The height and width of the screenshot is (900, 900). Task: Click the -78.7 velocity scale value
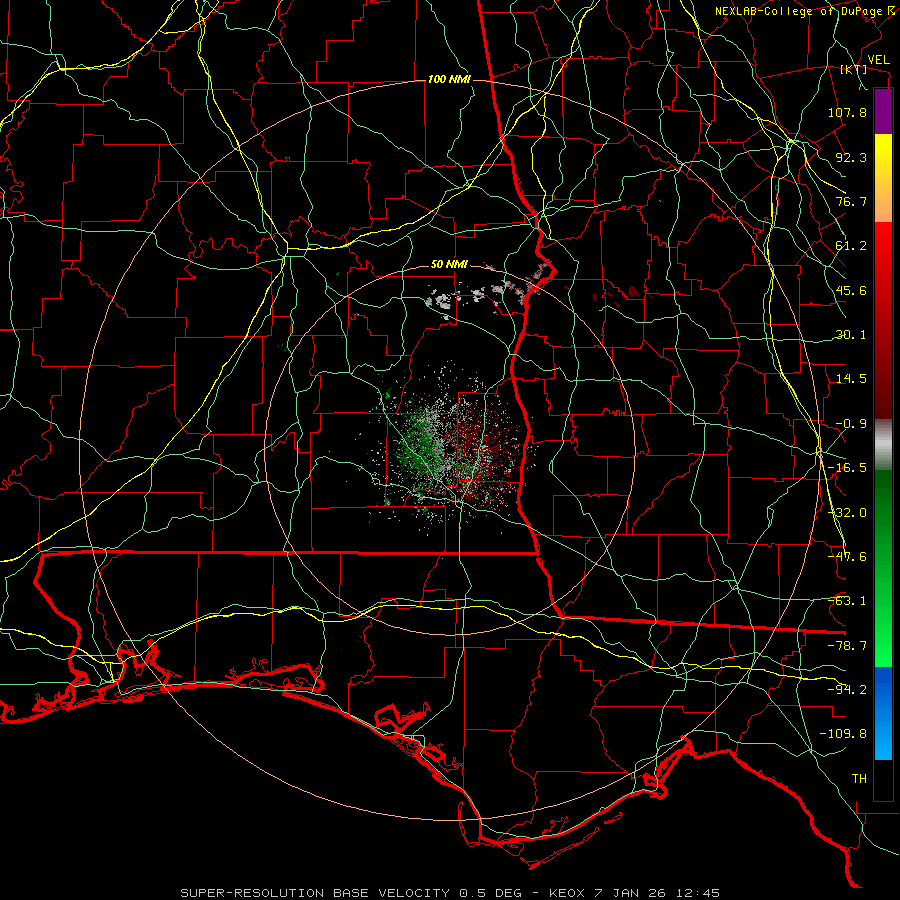click(x=847, y=646)
